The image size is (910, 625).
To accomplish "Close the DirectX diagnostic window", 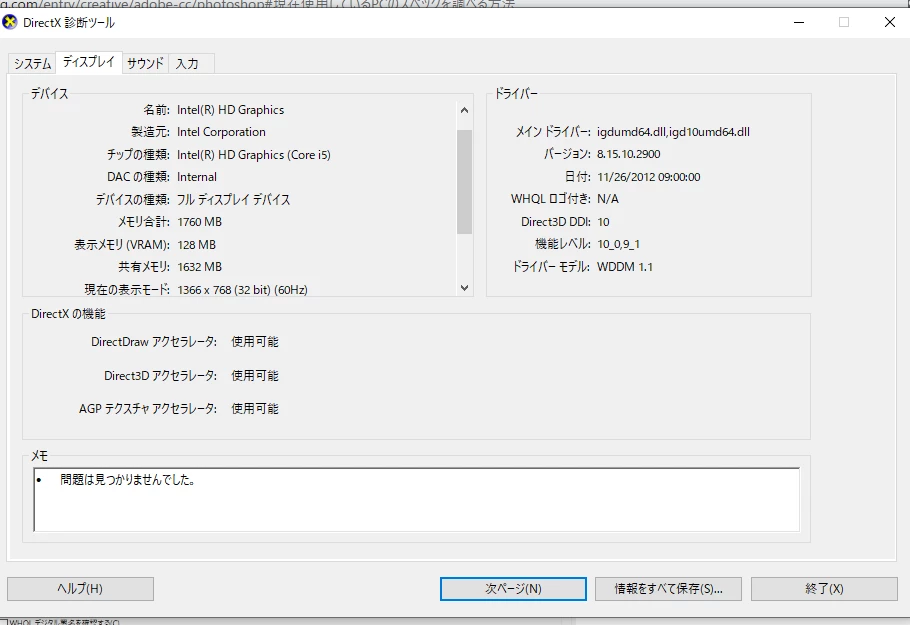I will click(889, 23).
